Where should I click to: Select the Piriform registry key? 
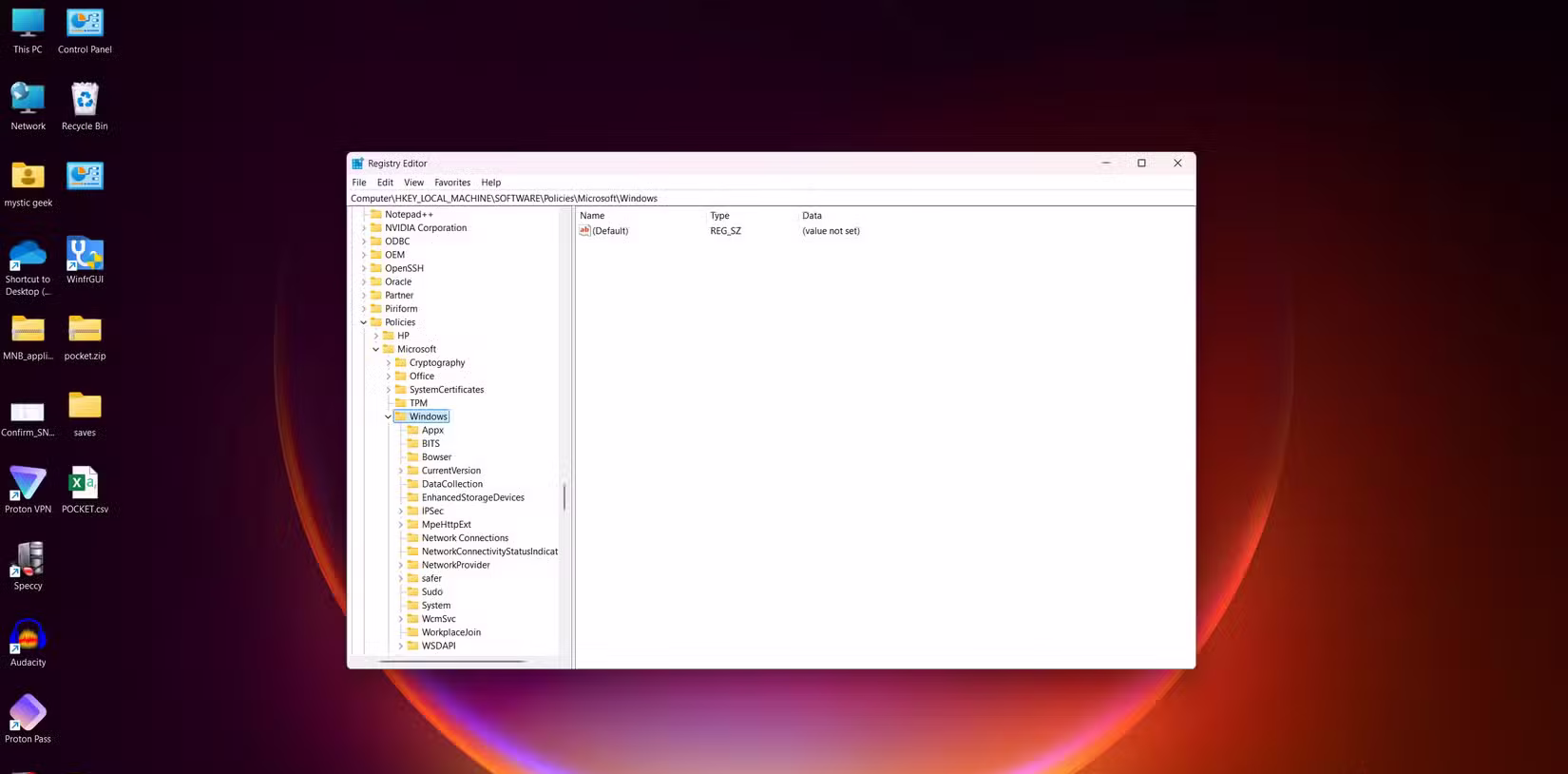point(401,309)
